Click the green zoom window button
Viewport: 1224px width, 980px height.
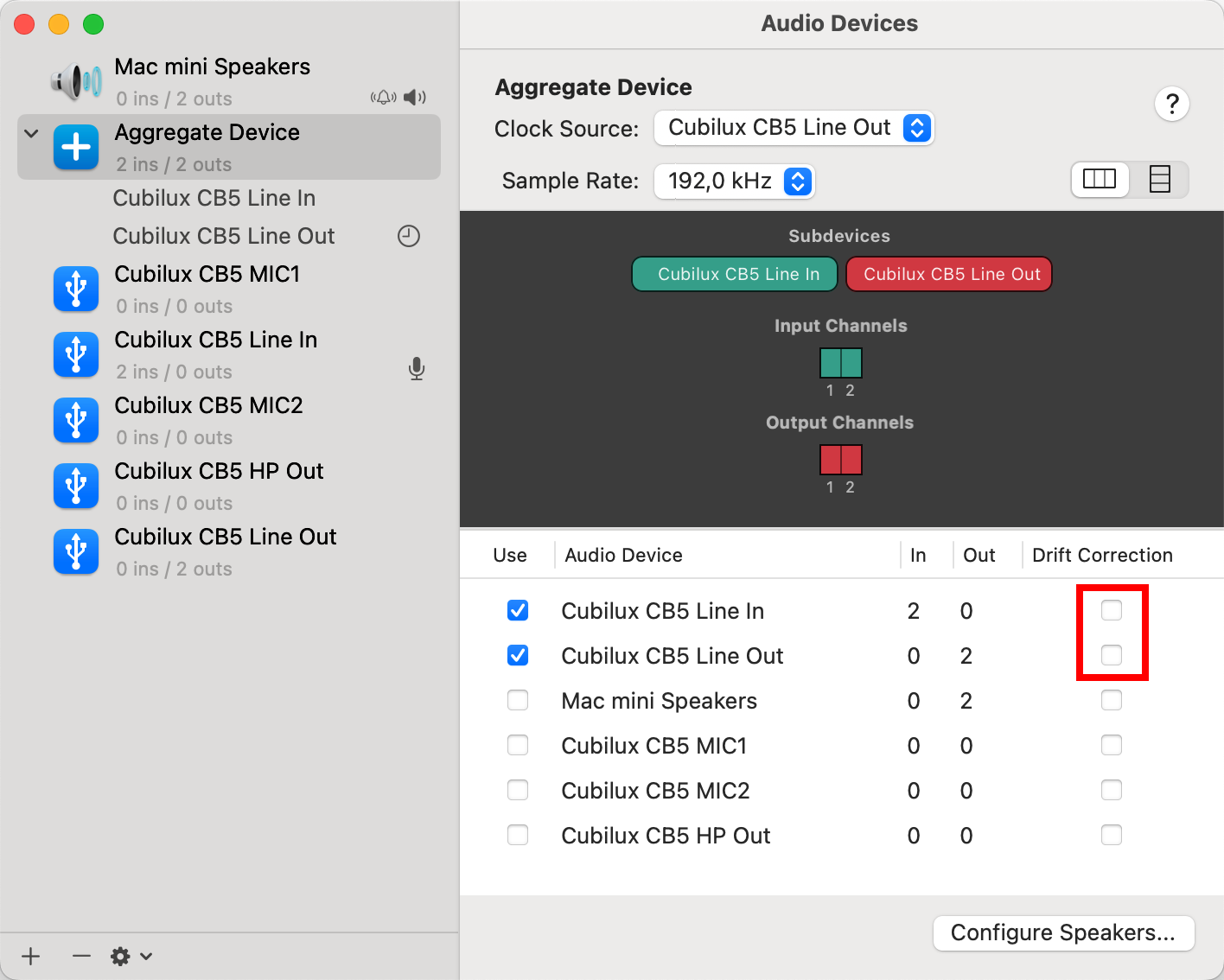coord(93,24)
